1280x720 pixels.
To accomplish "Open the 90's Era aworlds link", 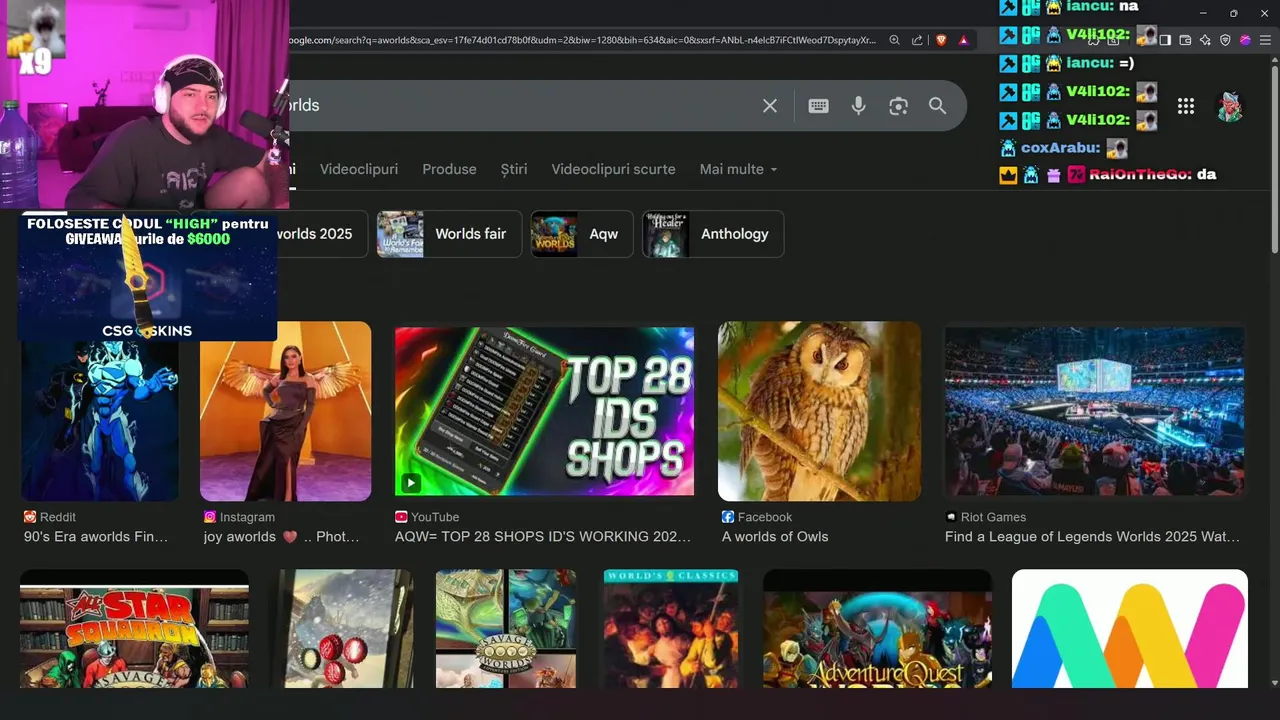I will [96, 537].
